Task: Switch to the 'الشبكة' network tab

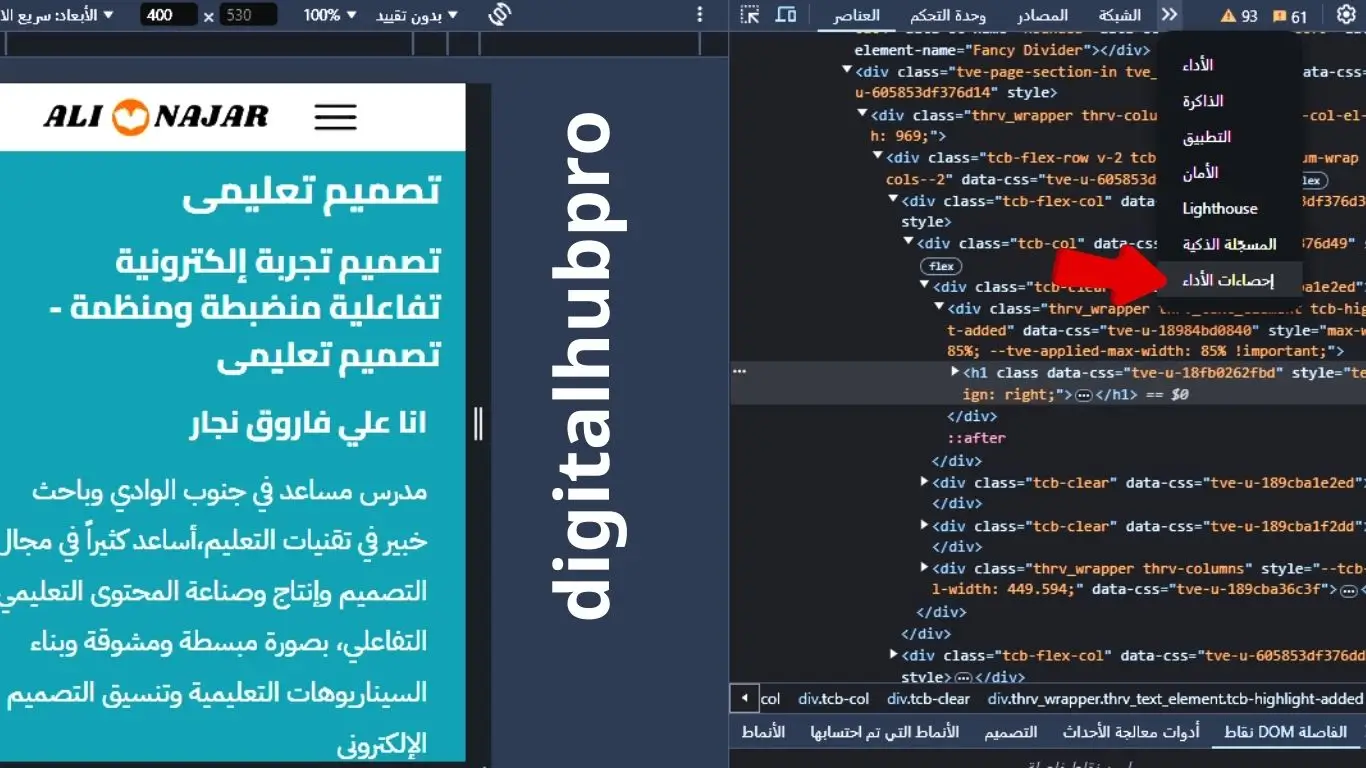Action: tap(1120, 15)
